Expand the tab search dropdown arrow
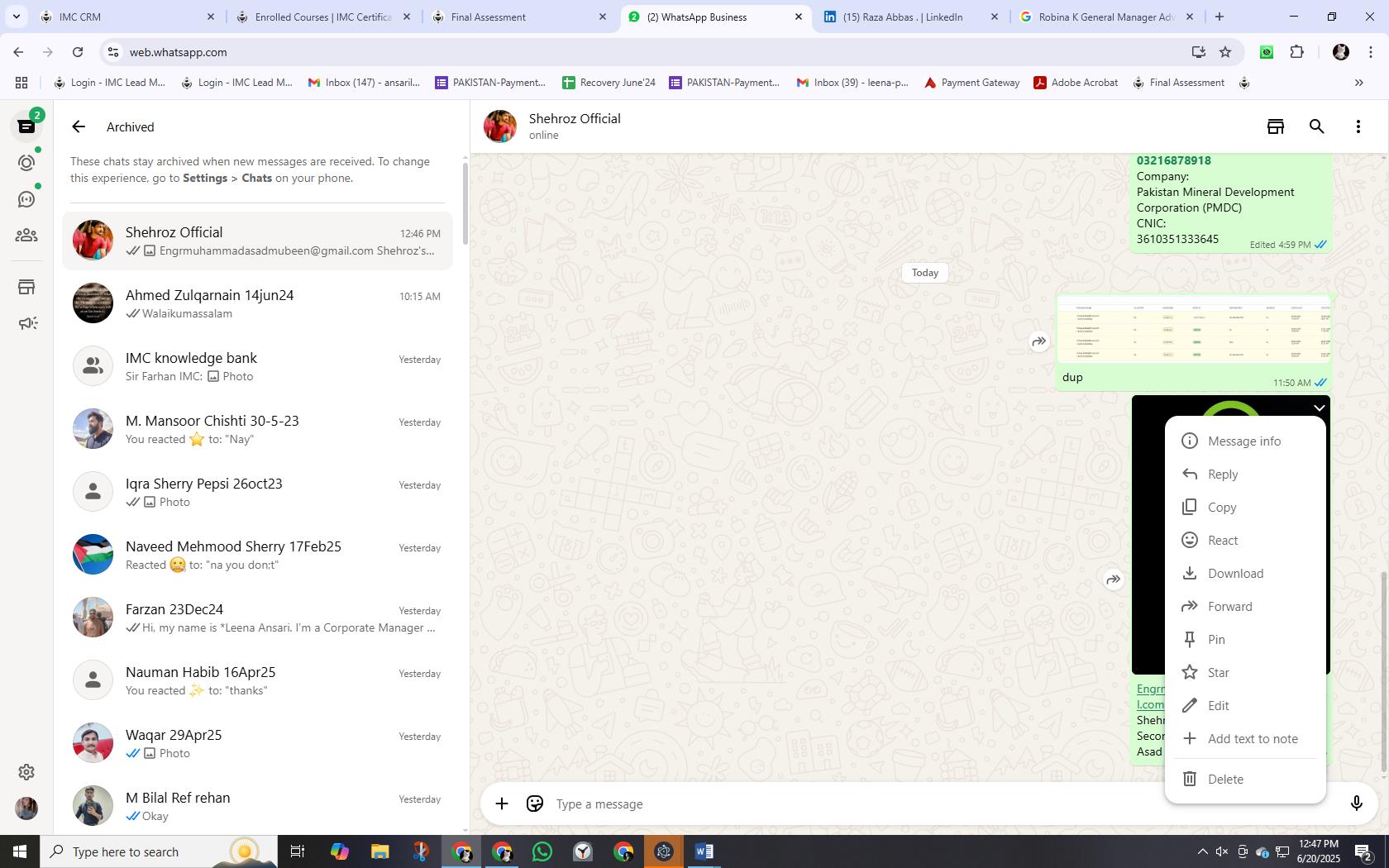The width and height of the screenshot is (1389, 868). tap(16, 17)
